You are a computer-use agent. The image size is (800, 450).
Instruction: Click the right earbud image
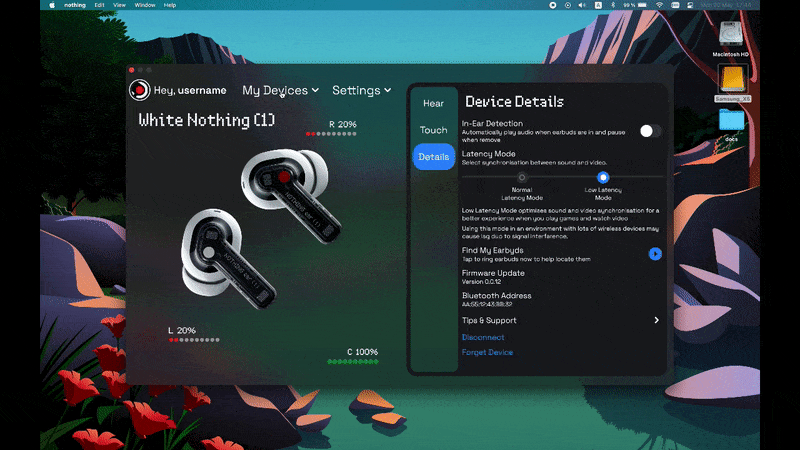[291, 194]
